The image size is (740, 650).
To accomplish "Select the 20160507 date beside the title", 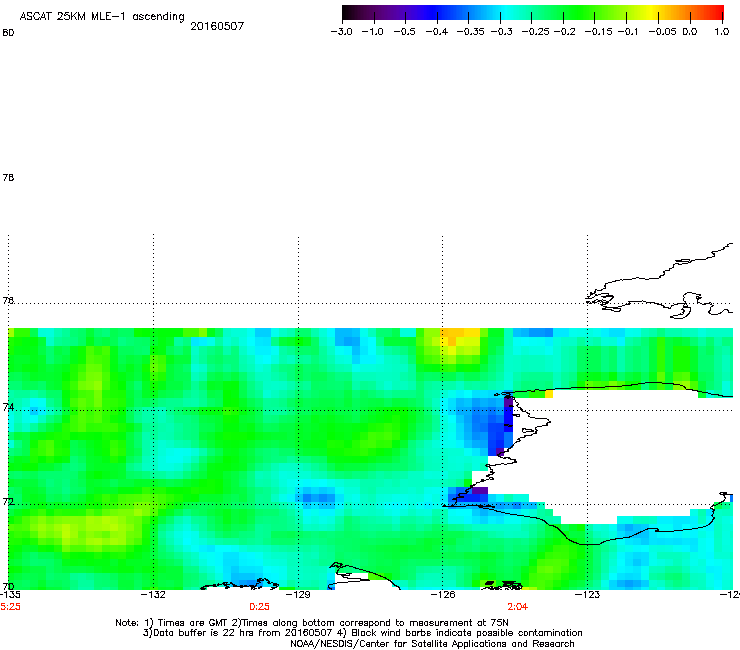I will coord(217,26).
